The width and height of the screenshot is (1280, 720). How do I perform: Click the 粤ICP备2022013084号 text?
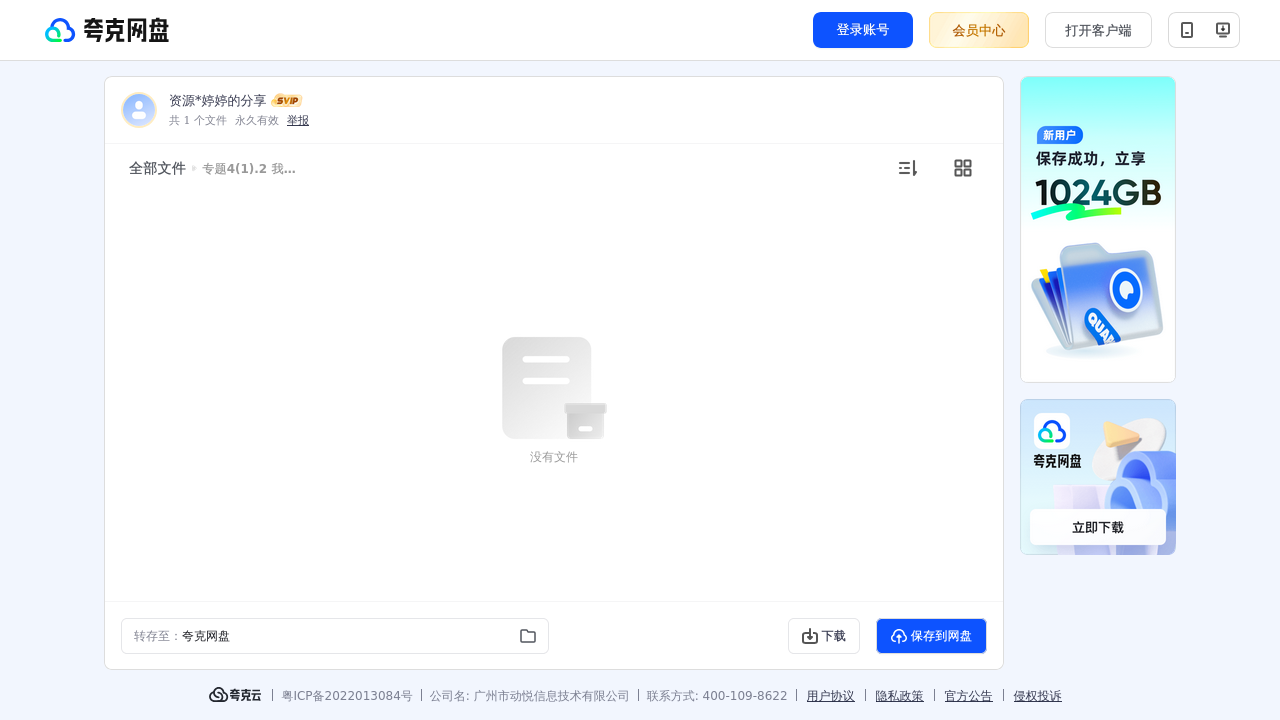click(347, 696)
